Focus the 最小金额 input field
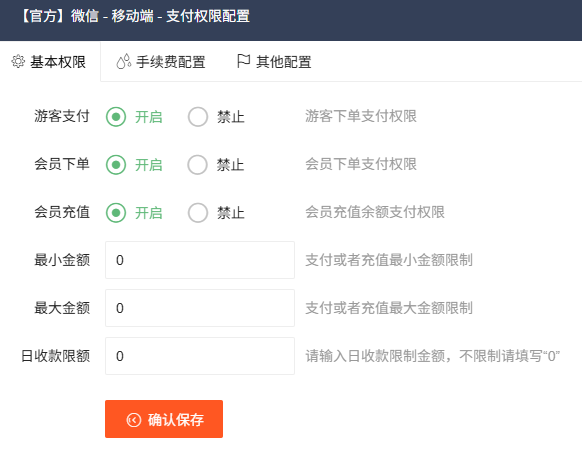The height and width of the screenshot is (471, 582). [x=200, y=260]
